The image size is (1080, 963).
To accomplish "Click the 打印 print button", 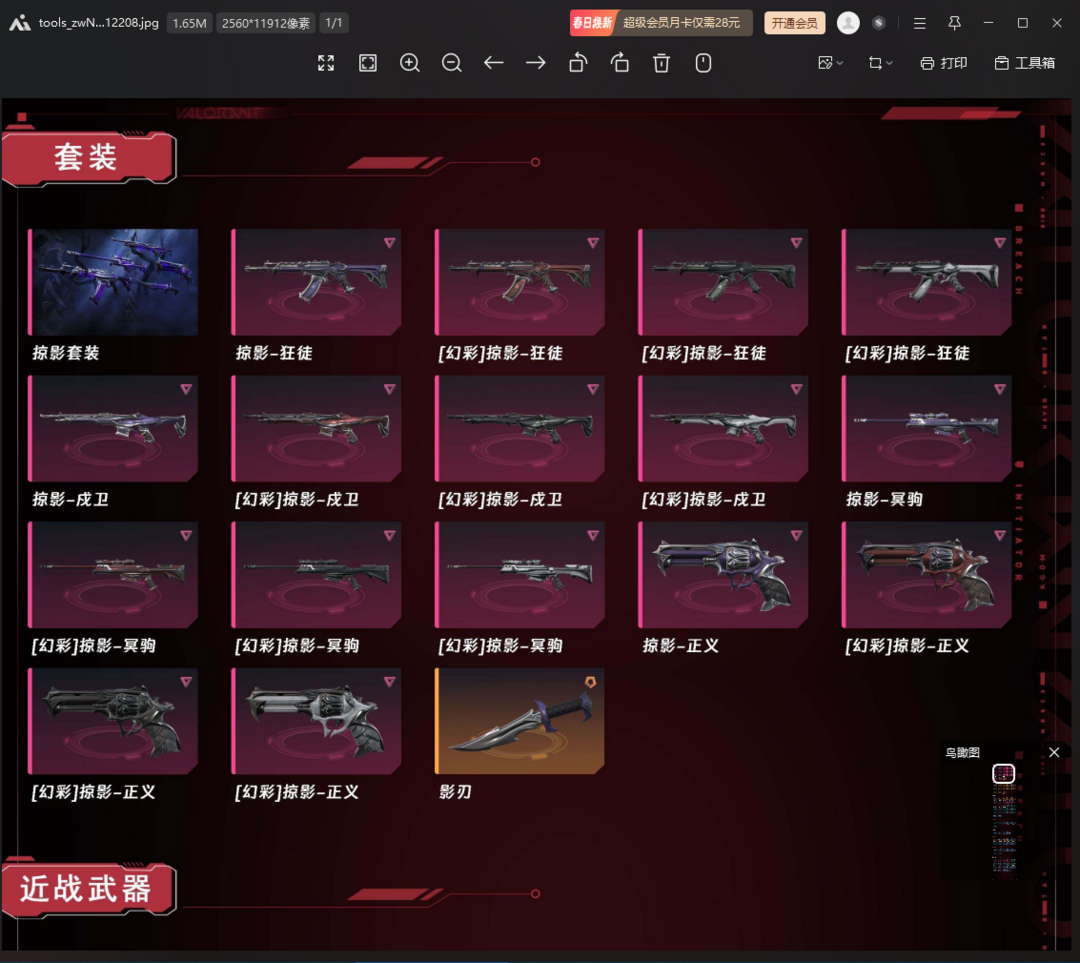I will [x=944, y=63].
